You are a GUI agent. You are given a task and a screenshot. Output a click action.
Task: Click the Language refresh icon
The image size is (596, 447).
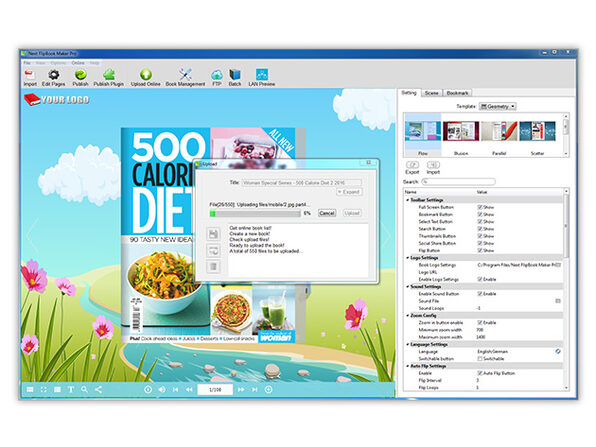coord(558,351)
